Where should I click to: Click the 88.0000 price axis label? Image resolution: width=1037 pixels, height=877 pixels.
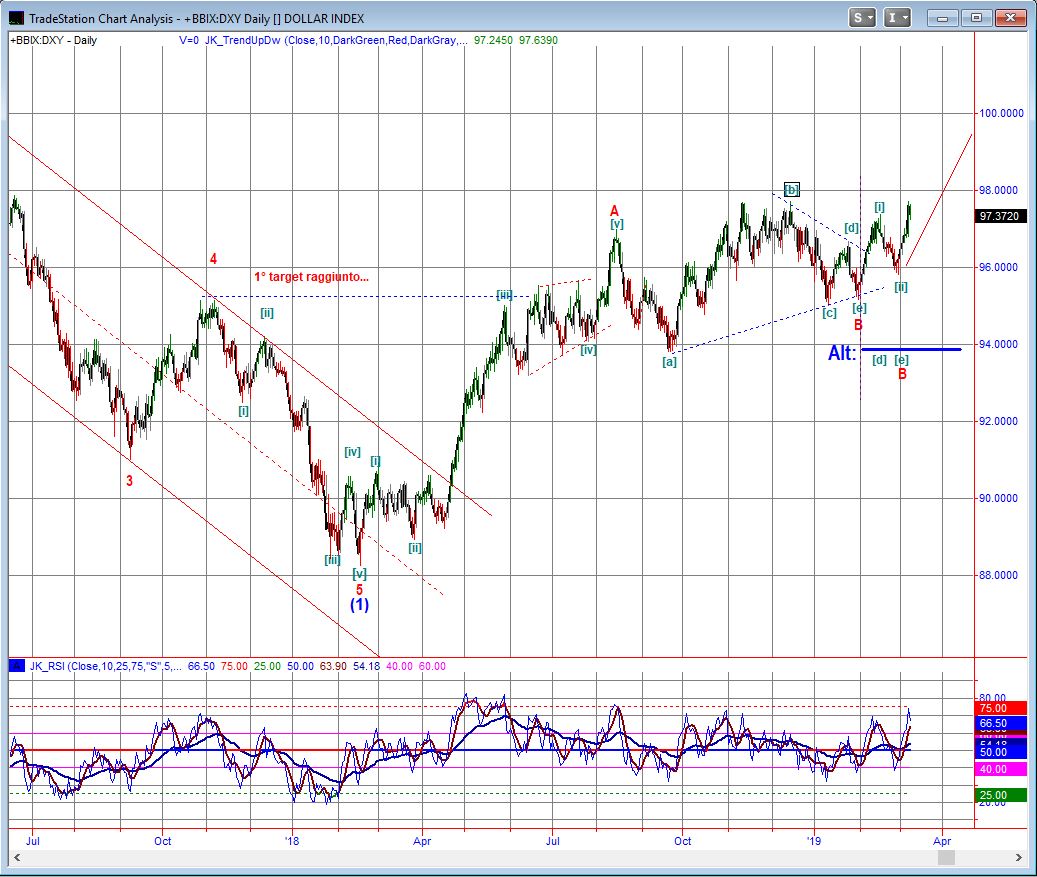998,575
